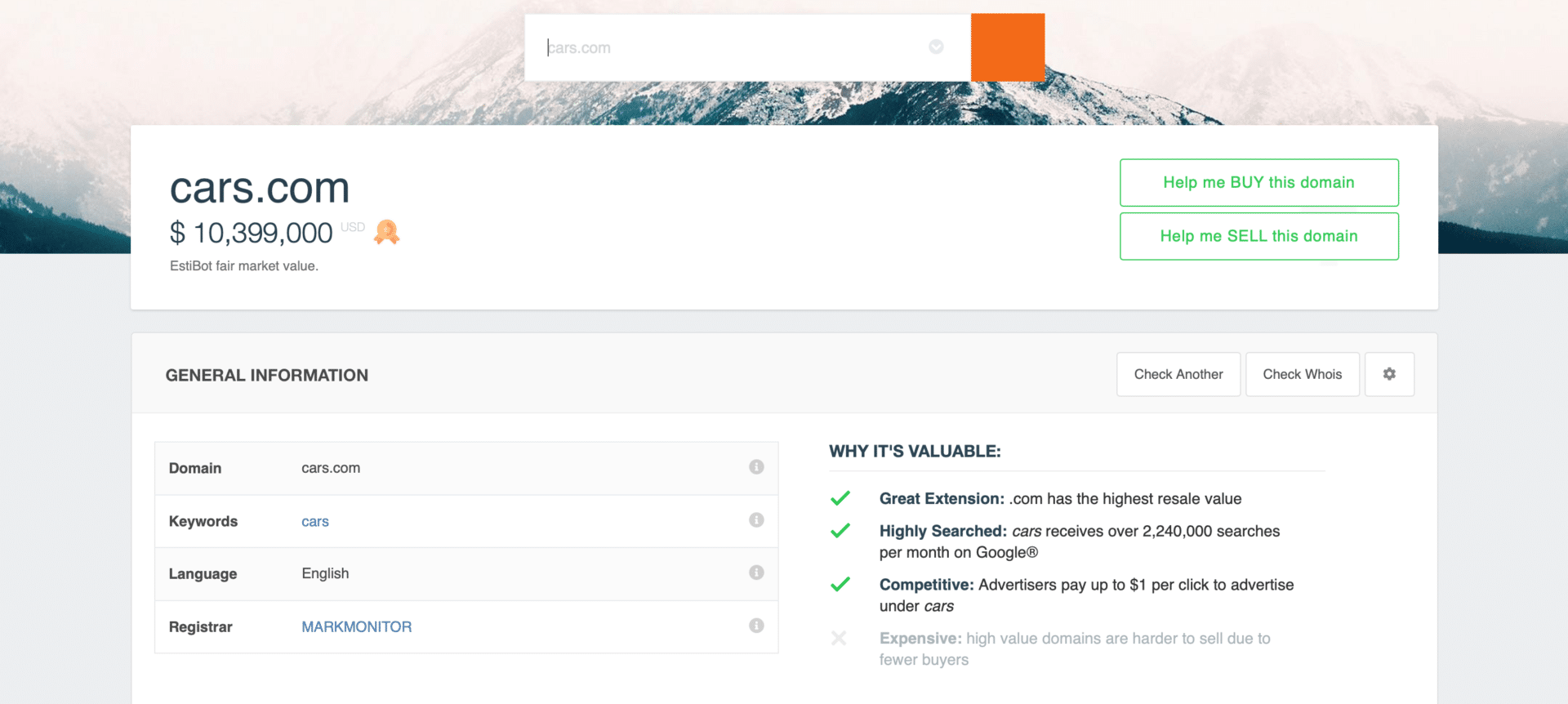Image resolution: width=1568 pixels, height=704 pixels.
Task: Open the 'cars' keyword link
Action: click(314, 522)
